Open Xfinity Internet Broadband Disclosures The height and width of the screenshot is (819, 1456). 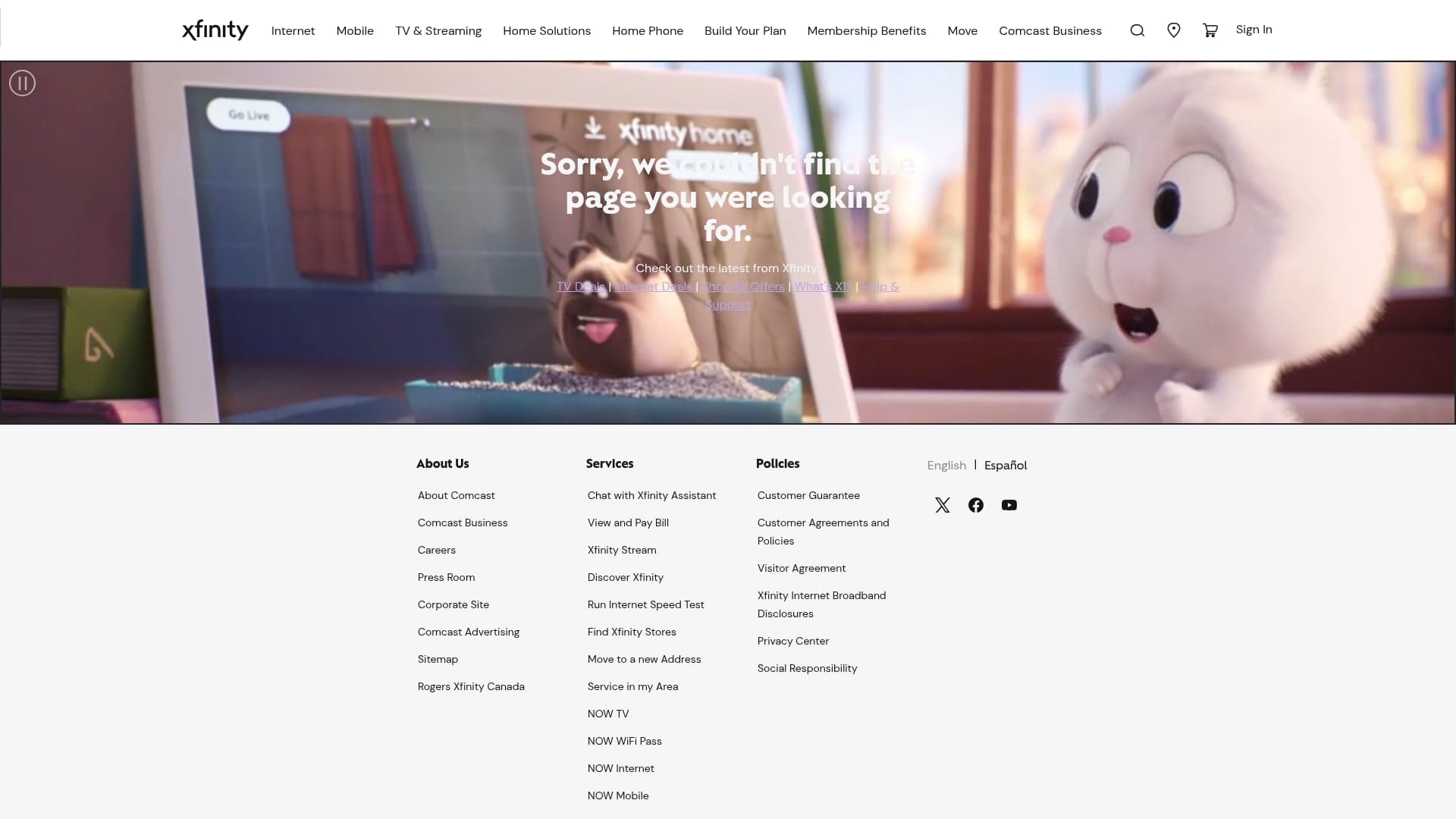822,605
